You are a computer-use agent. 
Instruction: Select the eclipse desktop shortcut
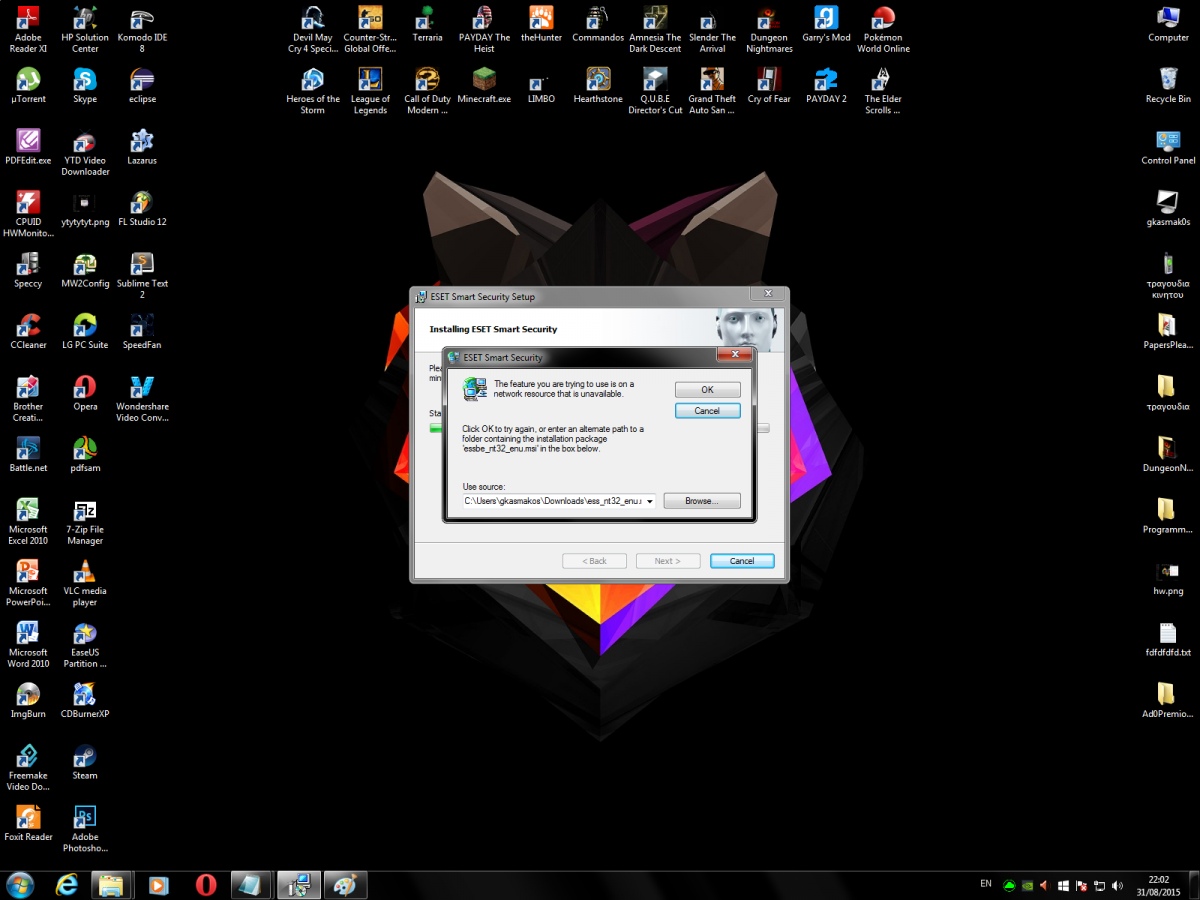point(142,86)
